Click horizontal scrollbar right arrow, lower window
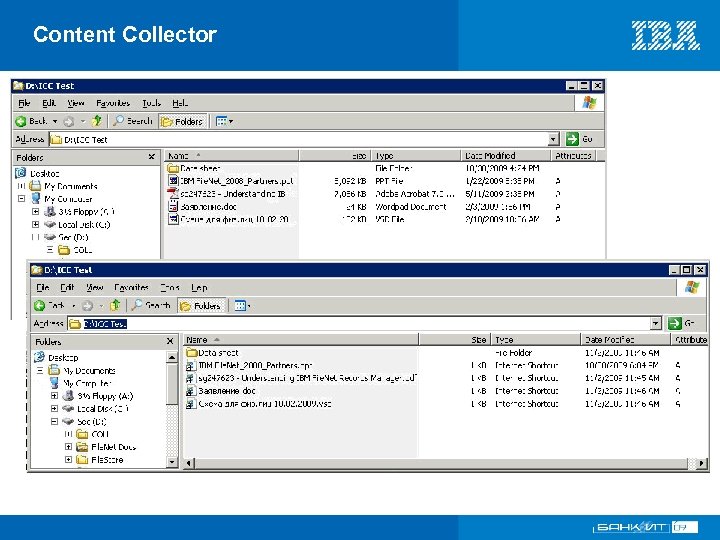Viewport: 720px width, 540px height. point(701,463)
